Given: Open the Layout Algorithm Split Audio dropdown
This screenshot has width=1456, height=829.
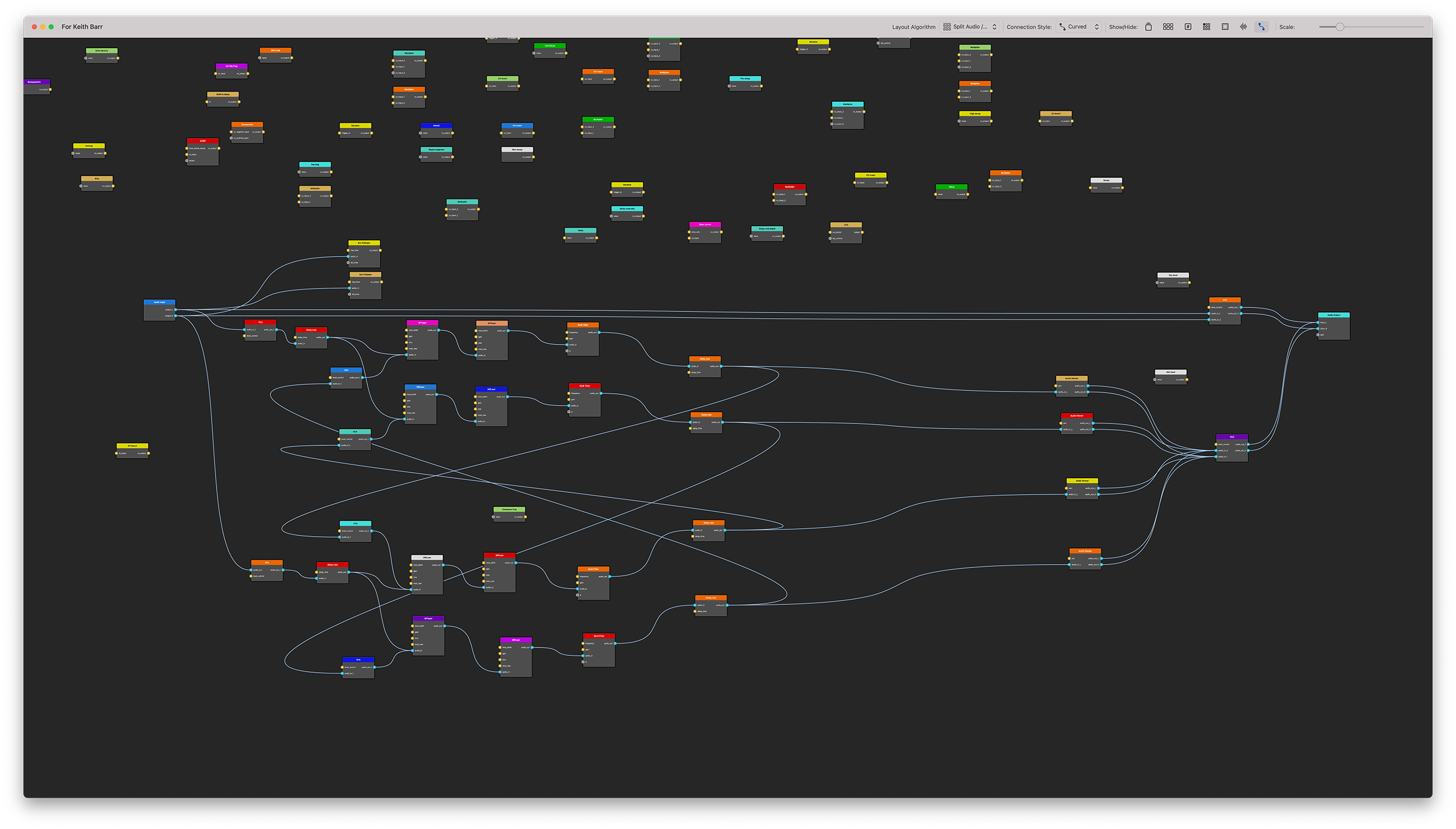Looking at the screenshot, I should (x=970, y=27).
